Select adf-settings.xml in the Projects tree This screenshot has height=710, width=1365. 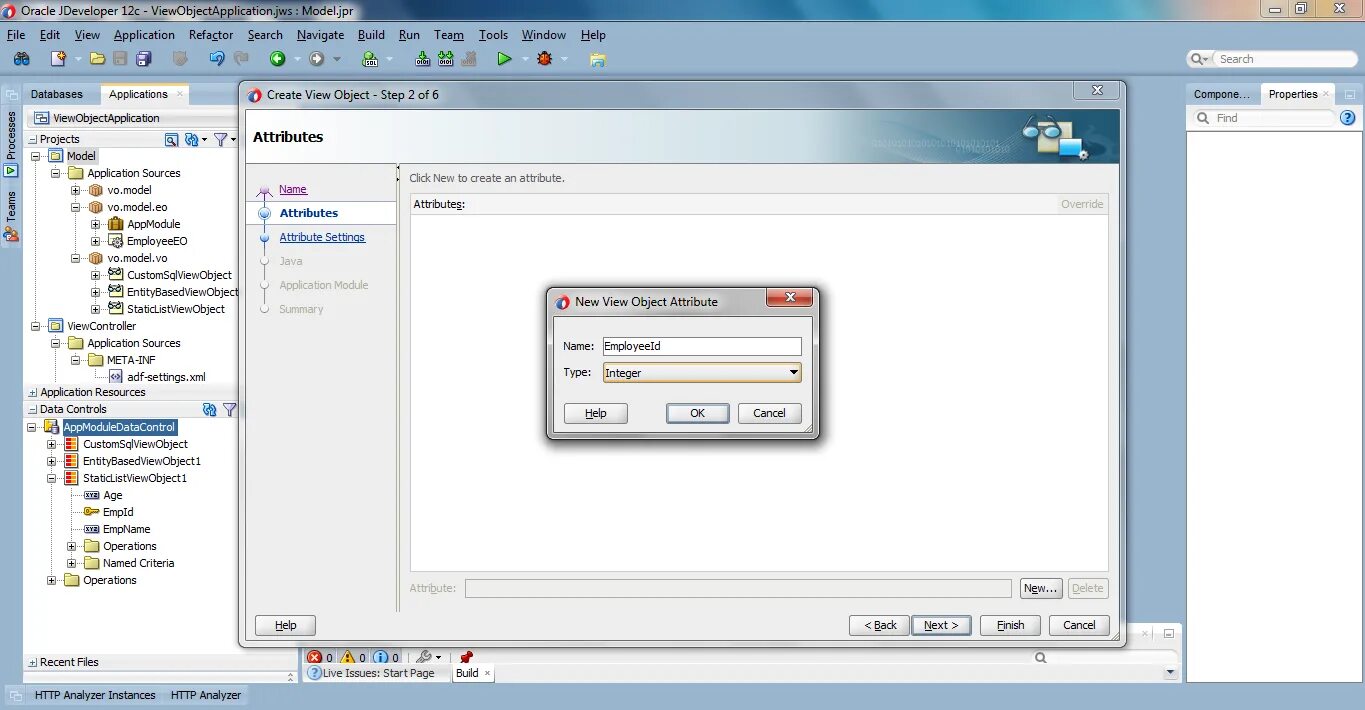[x=166, y=377]
